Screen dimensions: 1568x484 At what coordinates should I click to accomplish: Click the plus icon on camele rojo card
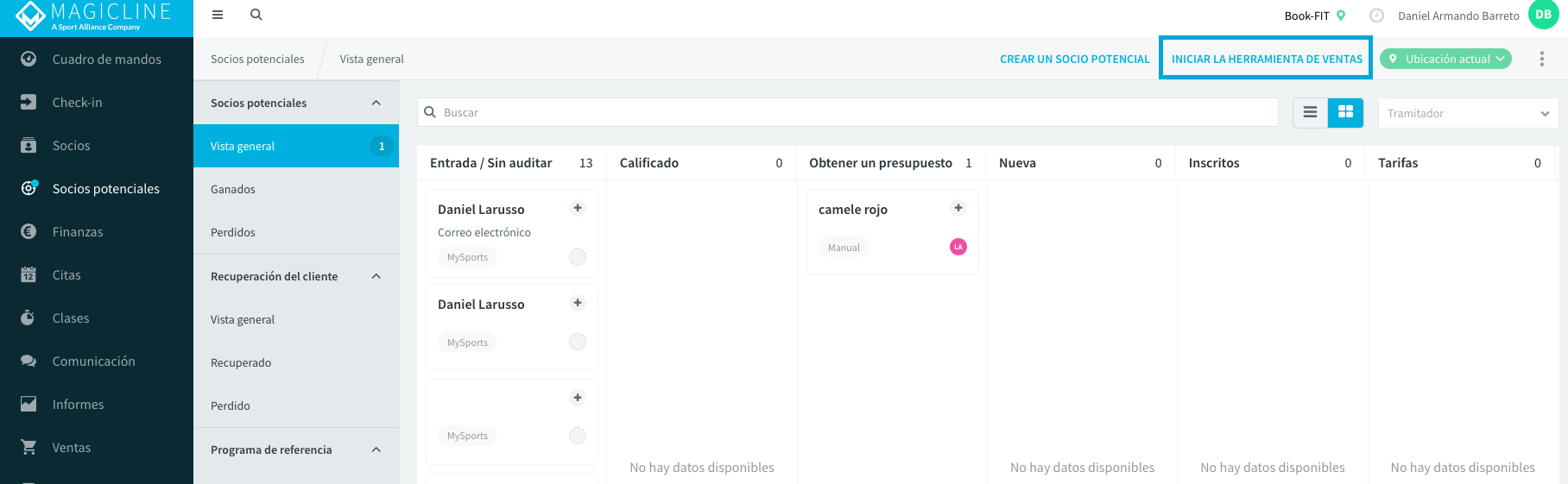point(958,208)
